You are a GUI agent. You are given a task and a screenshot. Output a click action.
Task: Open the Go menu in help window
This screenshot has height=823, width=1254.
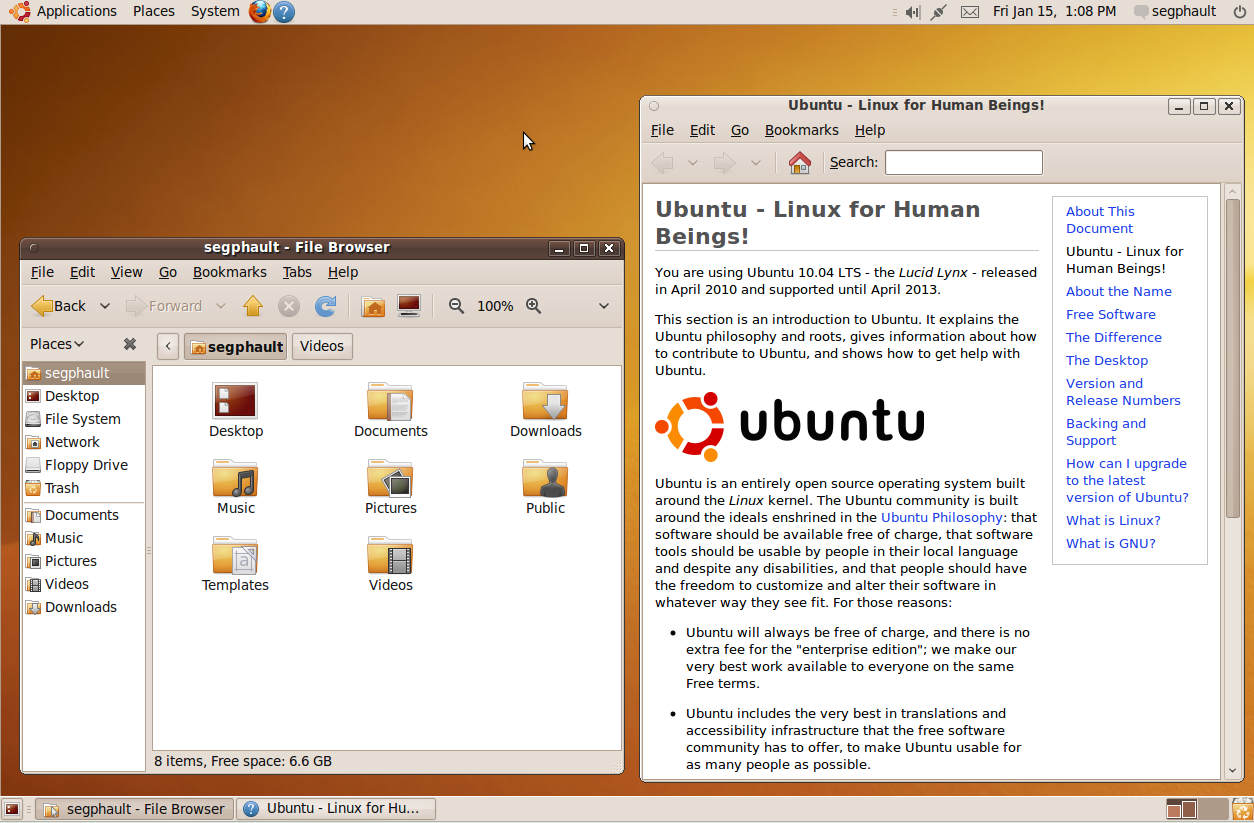click(x=740, y=130)
